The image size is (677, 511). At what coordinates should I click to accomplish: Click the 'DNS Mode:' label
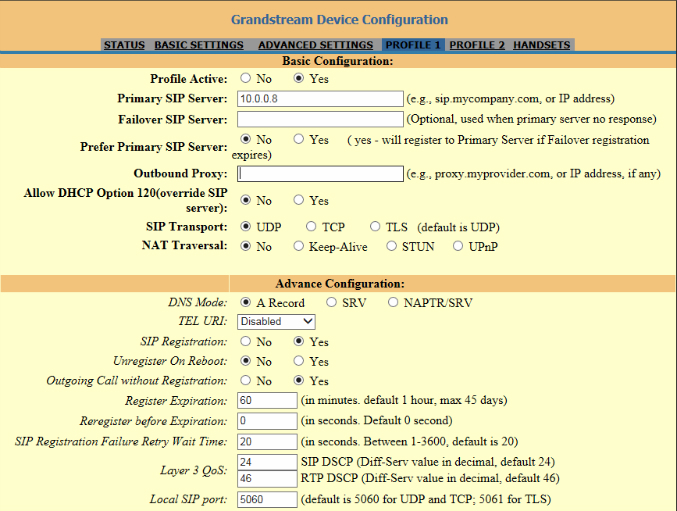(197, 302)
